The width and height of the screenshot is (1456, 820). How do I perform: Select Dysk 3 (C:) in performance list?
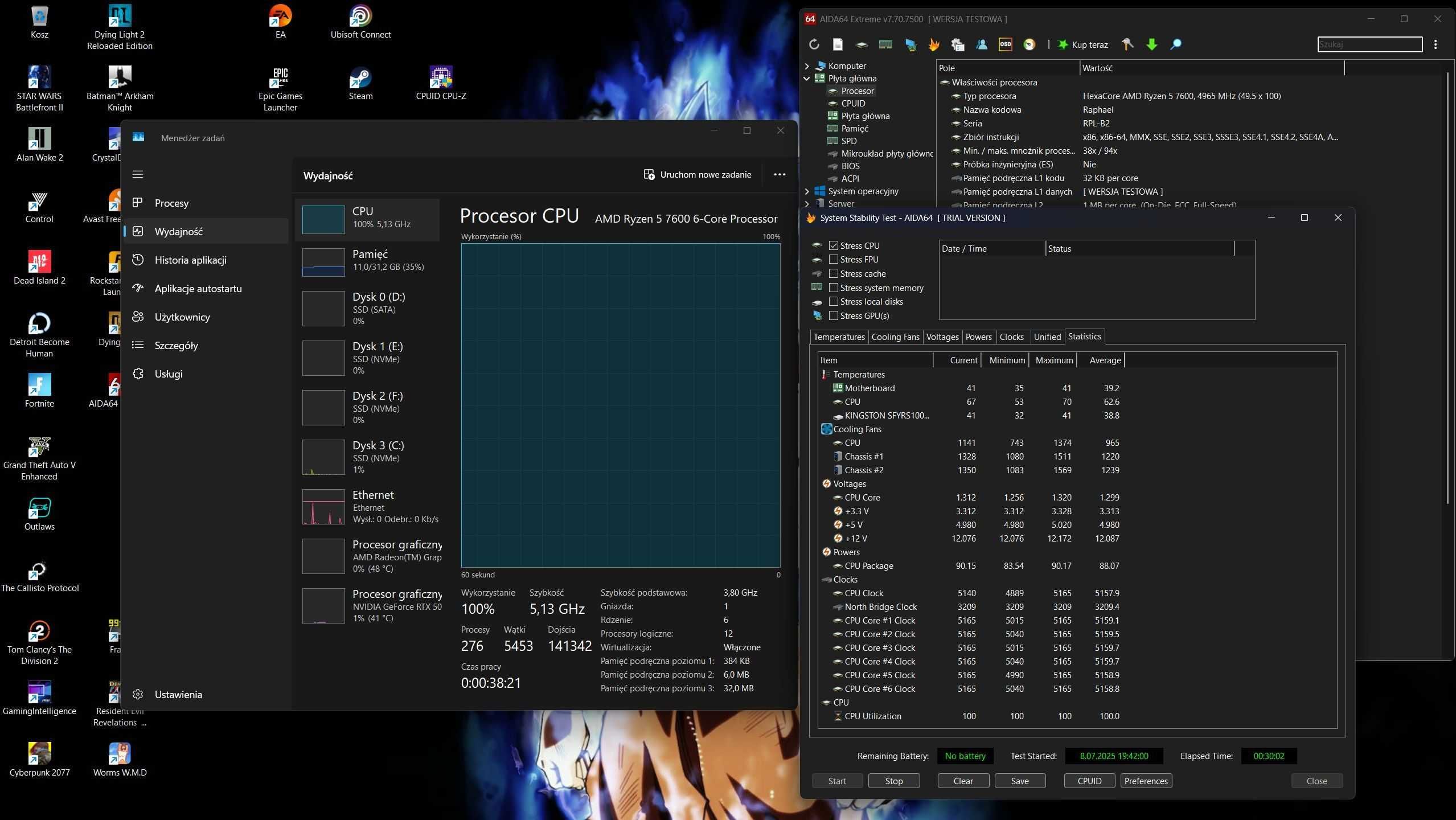[367, 457]
